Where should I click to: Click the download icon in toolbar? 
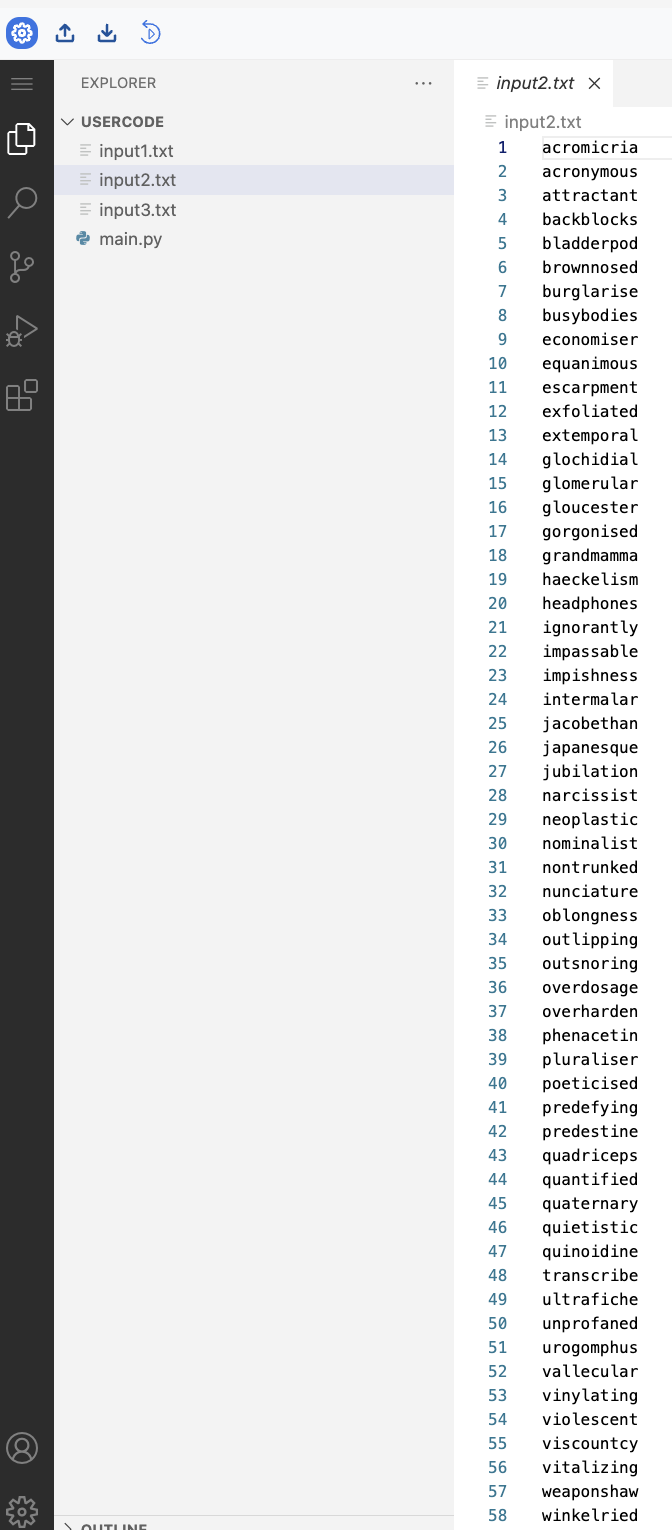point(106,32)
